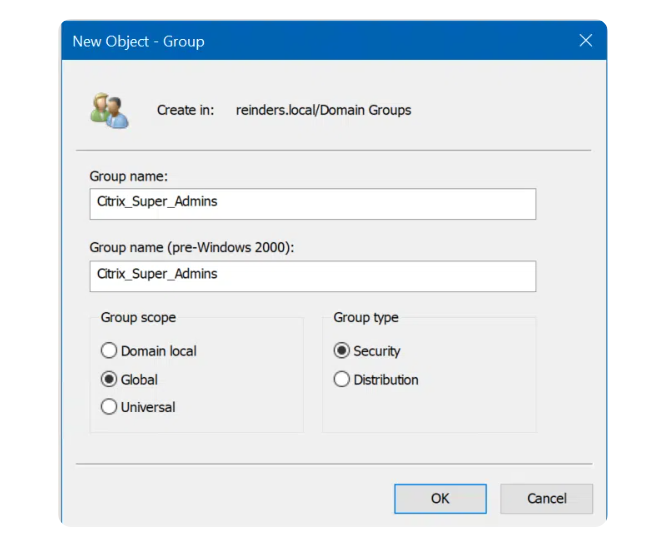Click the 'Create in:' label
The height and width of the screenshot is (540, 646).
tap(185, 110)
